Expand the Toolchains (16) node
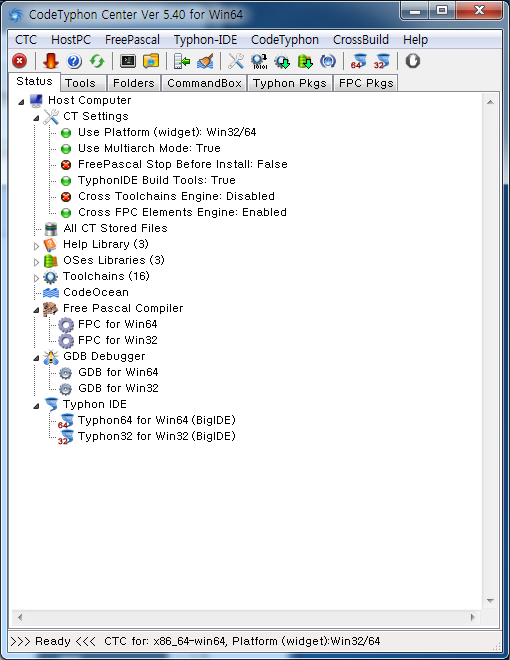Screen dimensions: 510x660 pos(37,277)
